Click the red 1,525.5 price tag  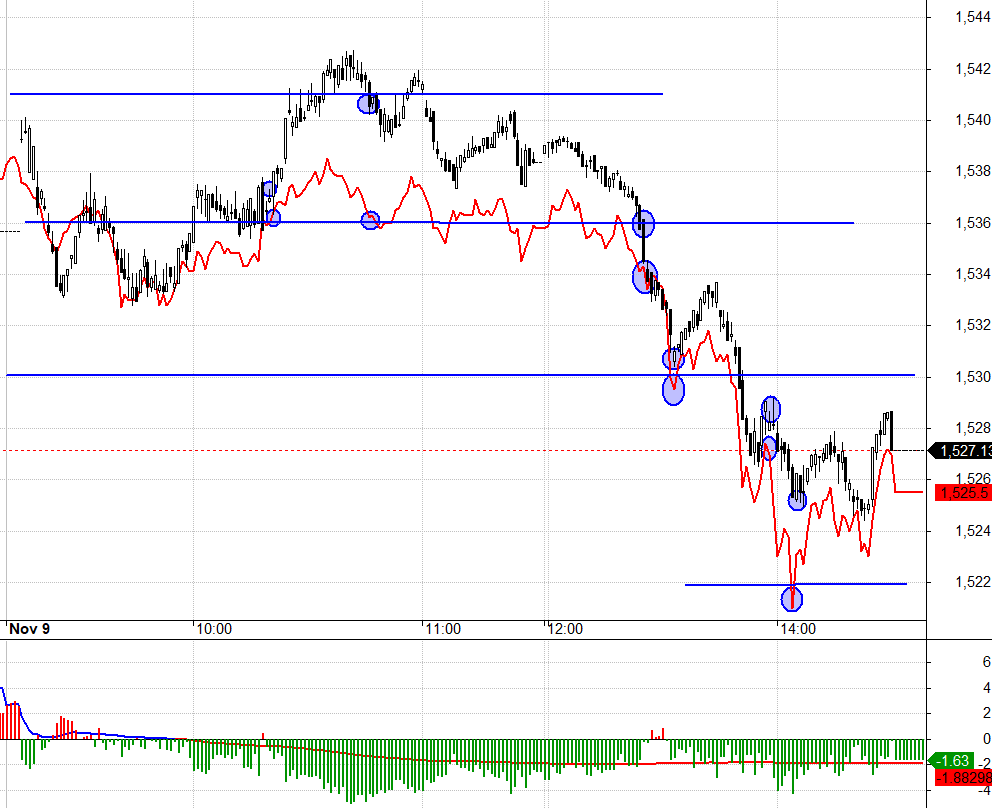click(x=963, y=492)
